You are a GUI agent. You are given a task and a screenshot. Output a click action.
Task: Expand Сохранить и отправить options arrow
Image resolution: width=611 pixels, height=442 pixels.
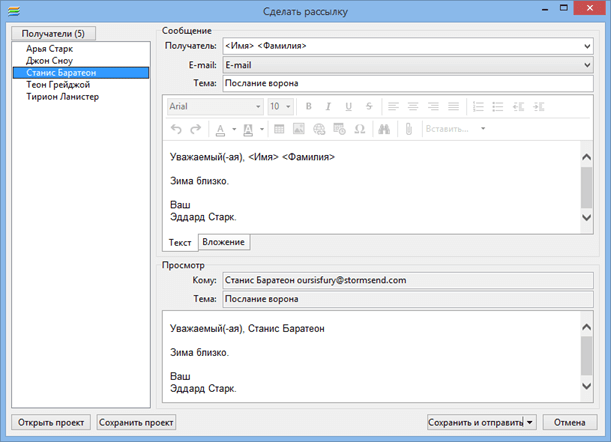pos(530,422)
